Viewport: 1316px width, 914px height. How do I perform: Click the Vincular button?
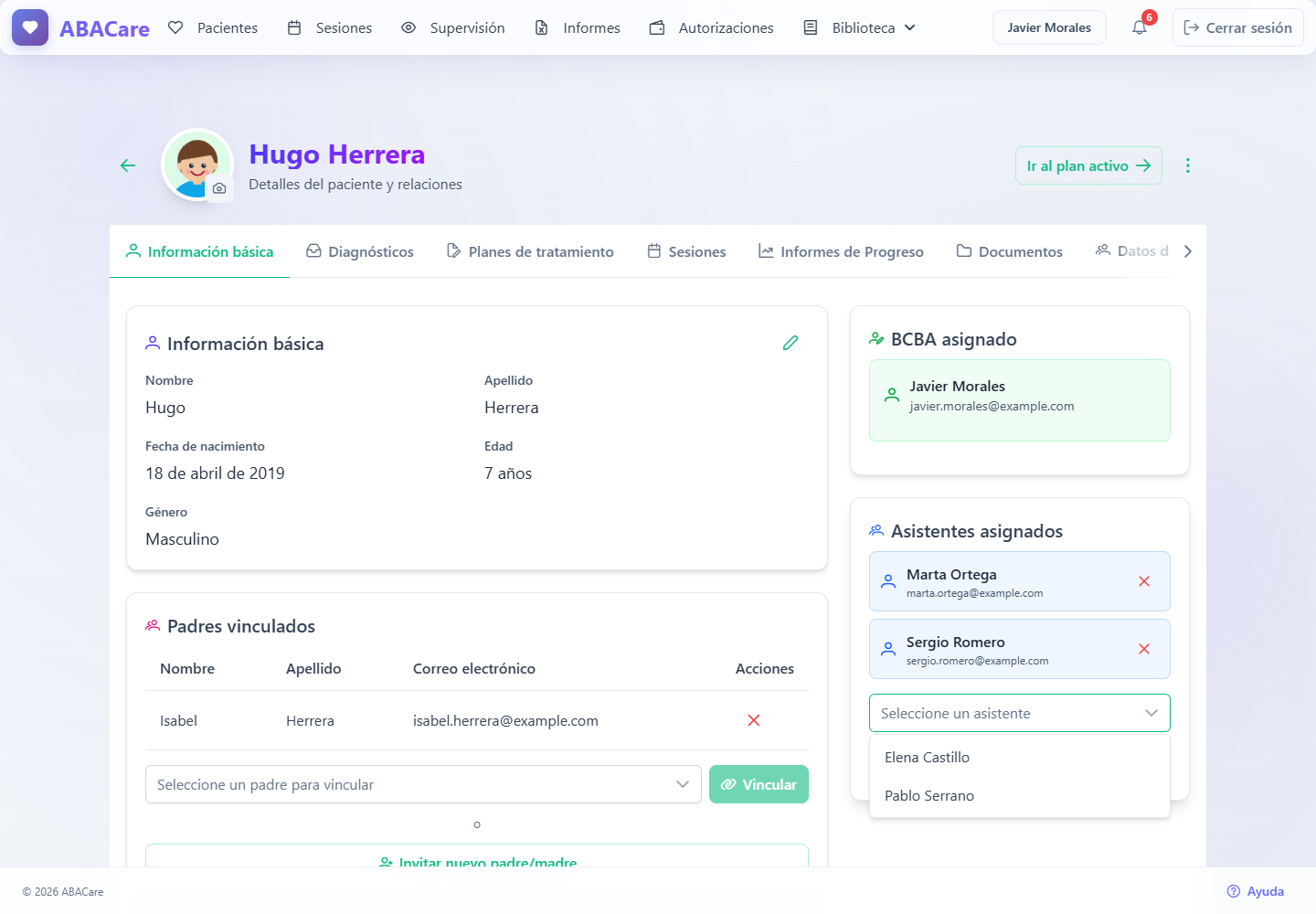click(759, 784)
